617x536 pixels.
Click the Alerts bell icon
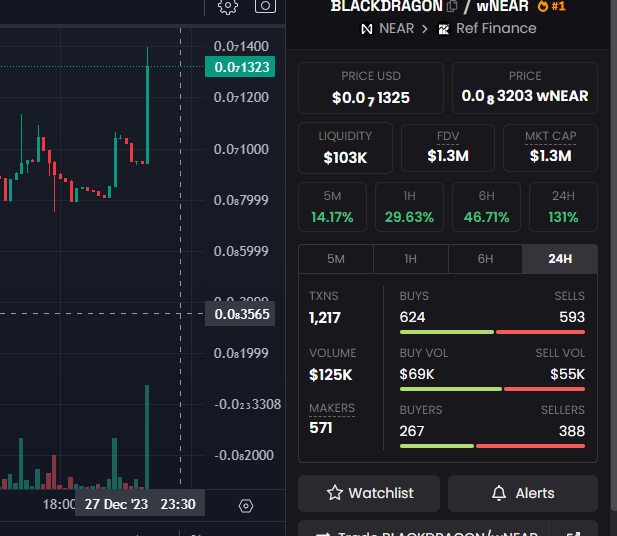point(499,493)
